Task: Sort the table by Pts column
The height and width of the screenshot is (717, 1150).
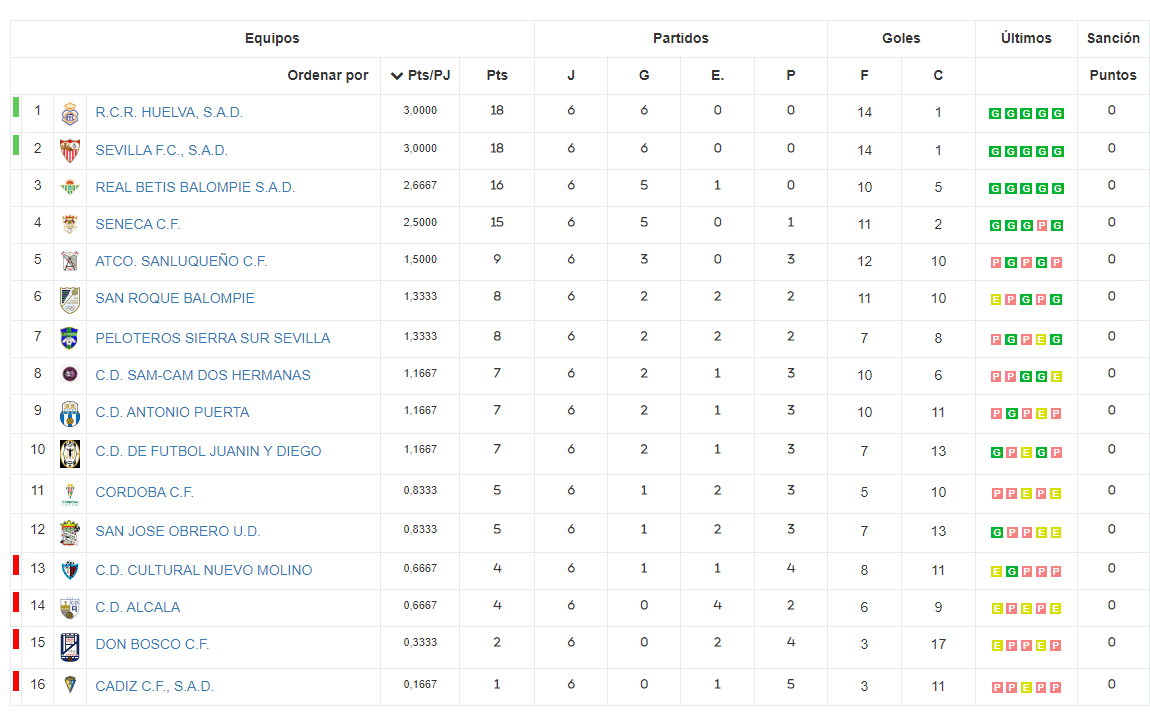Action: [497, 76]
